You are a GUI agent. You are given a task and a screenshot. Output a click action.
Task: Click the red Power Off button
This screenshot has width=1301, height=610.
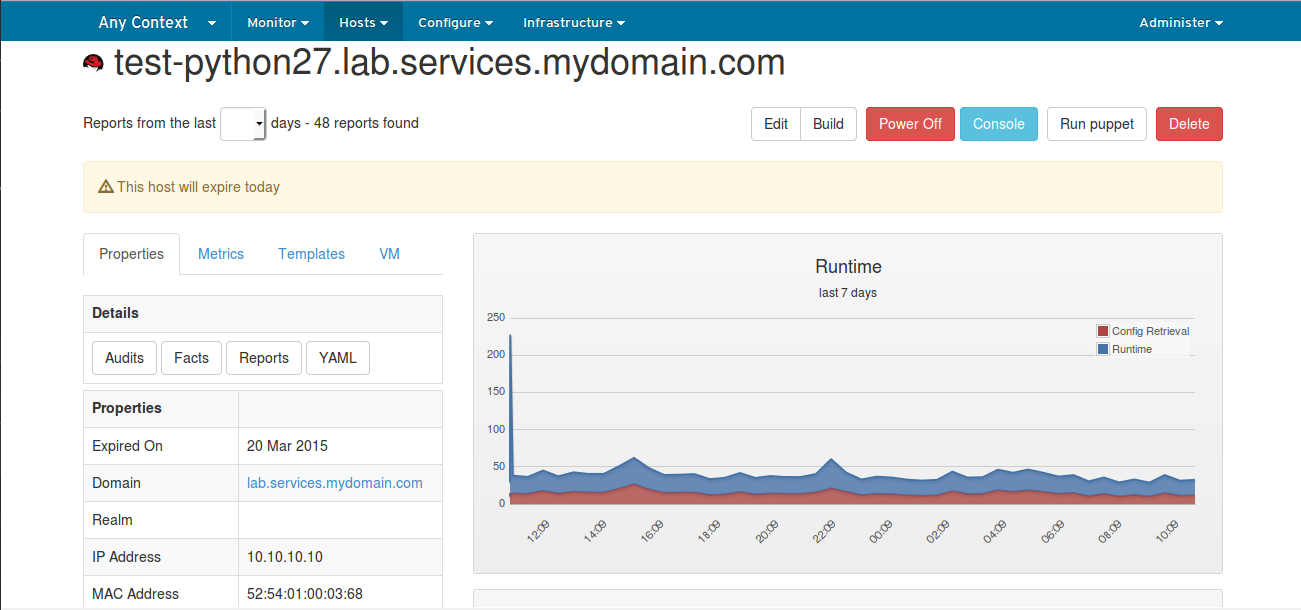910,124
